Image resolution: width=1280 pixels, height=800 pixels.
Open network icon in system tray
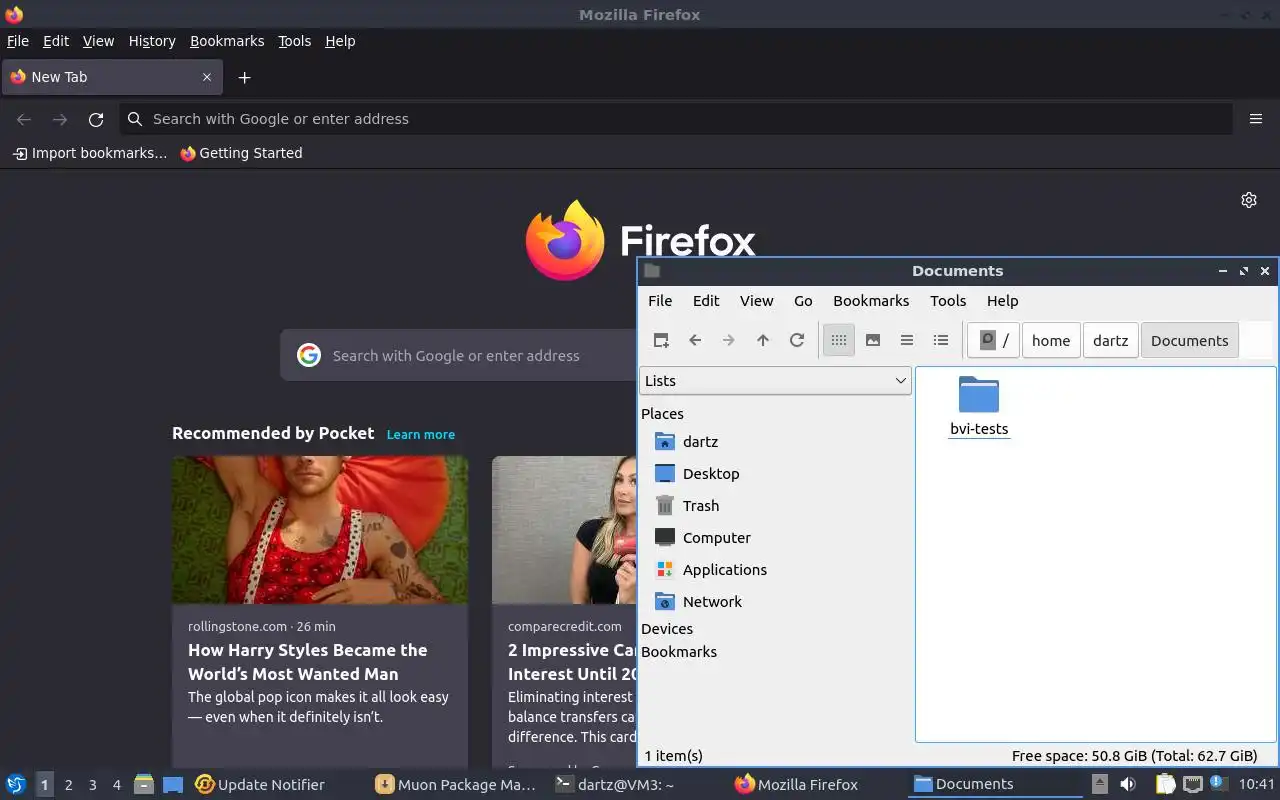tap(1192, 784)
